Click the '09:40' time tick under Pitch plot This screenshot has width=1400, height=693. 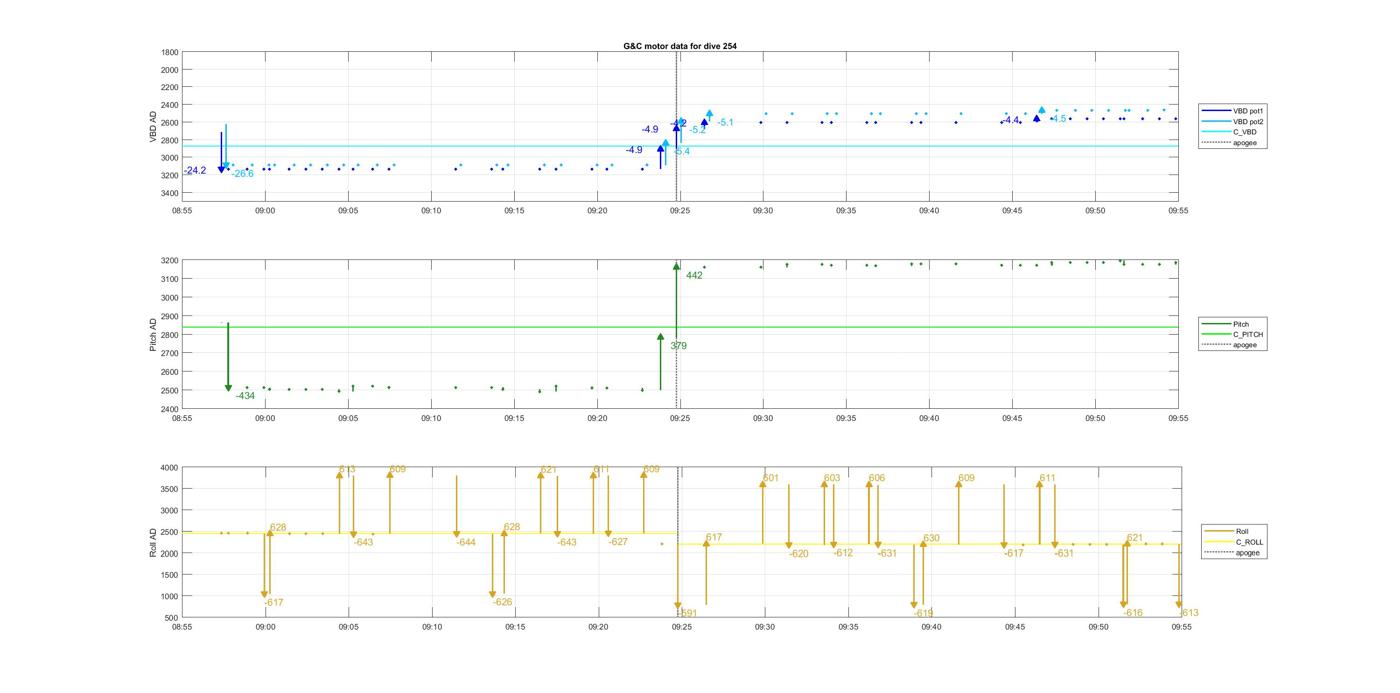coord(929,419)
